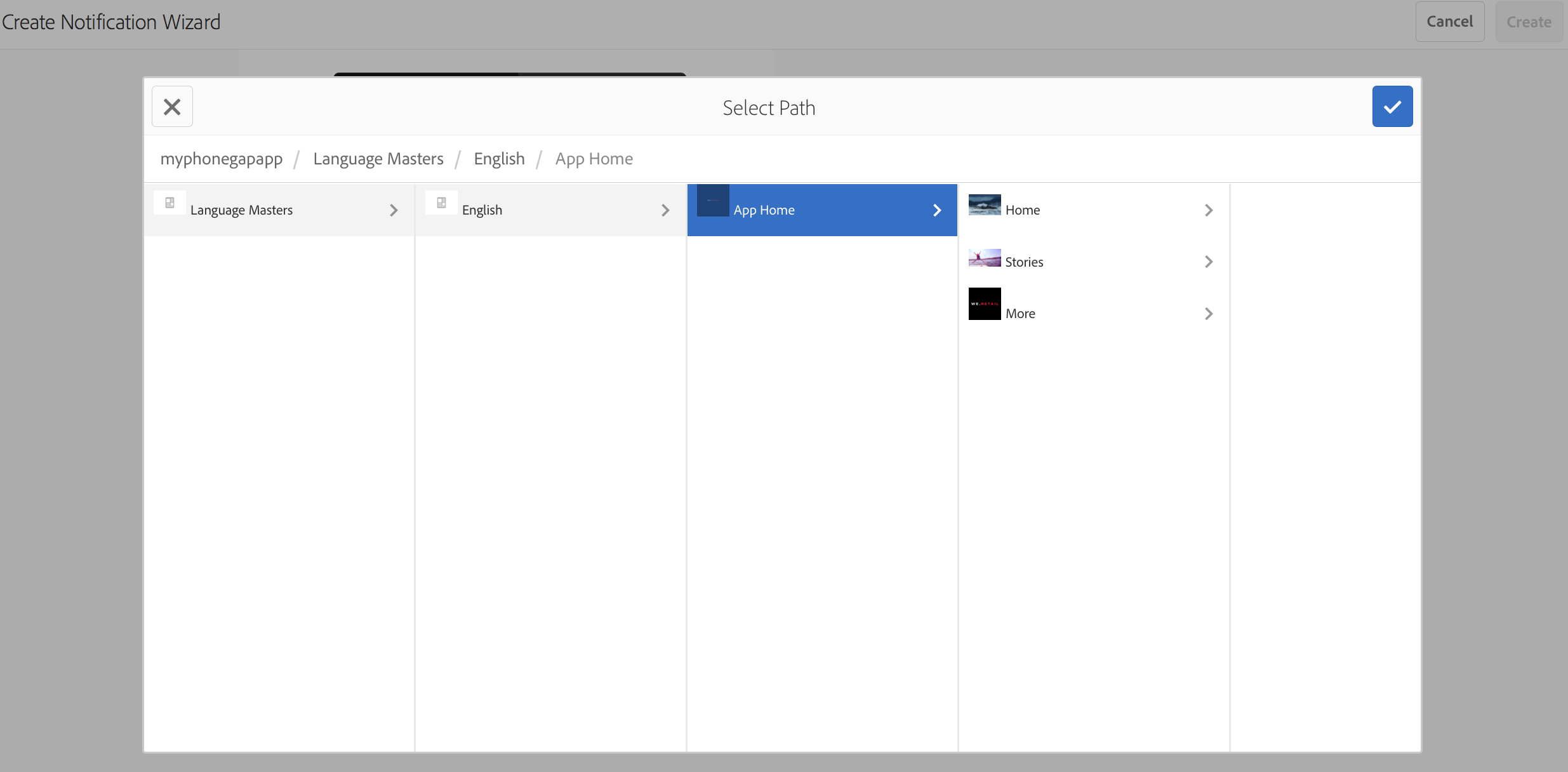Expand the Stories item chevron
Screen dimensions: 1568x772
[1209, 262]
